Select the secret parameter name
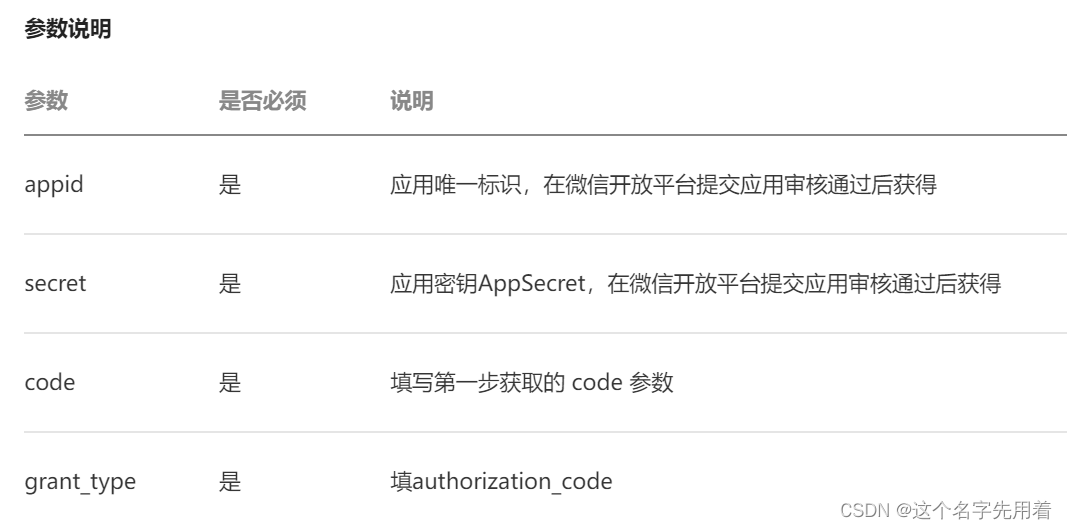The height and width of the screenshot is (529, 1067). click(55, 283)
